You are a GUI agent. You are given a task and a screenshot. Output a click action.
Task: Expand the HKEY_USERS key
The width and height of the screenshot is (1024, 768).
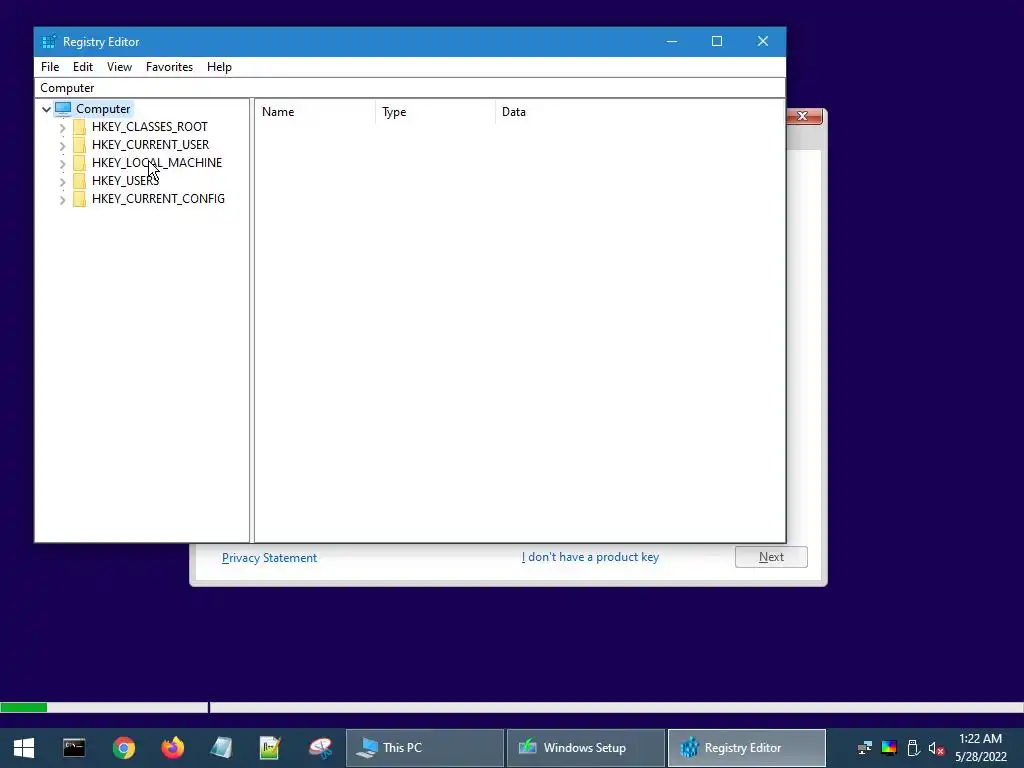62,182
